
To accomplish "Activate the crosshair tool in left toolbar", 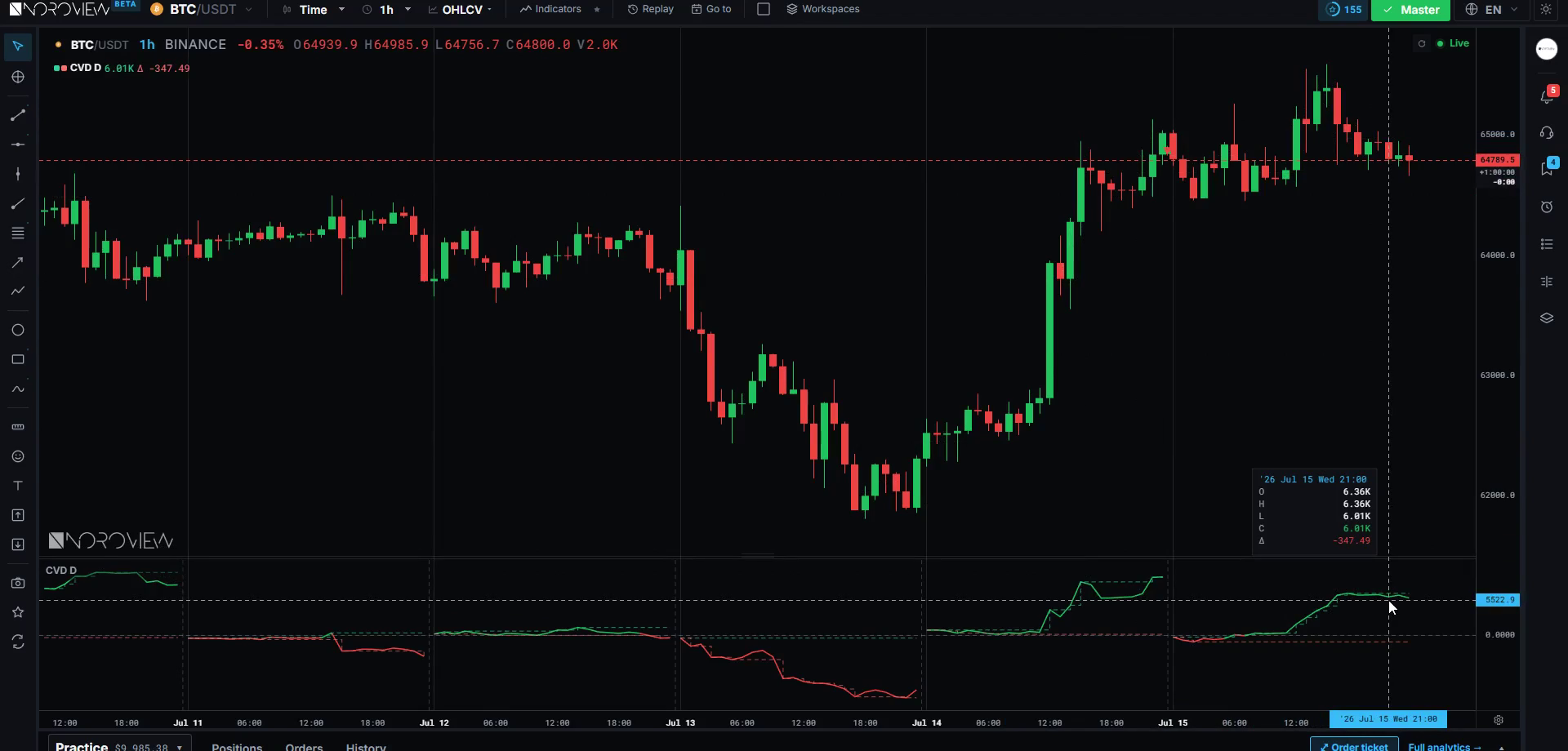I will [18, 77].
